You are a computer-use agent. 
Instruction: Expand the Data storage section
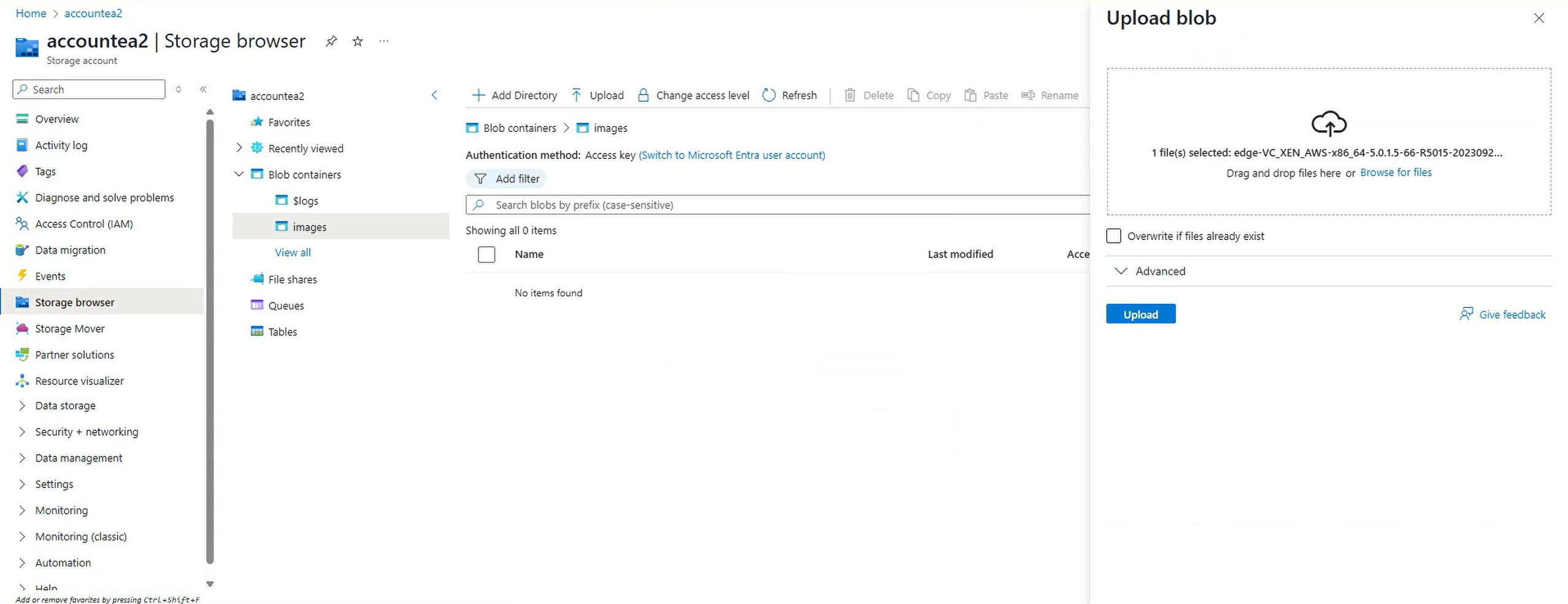(x=22, y=406)
